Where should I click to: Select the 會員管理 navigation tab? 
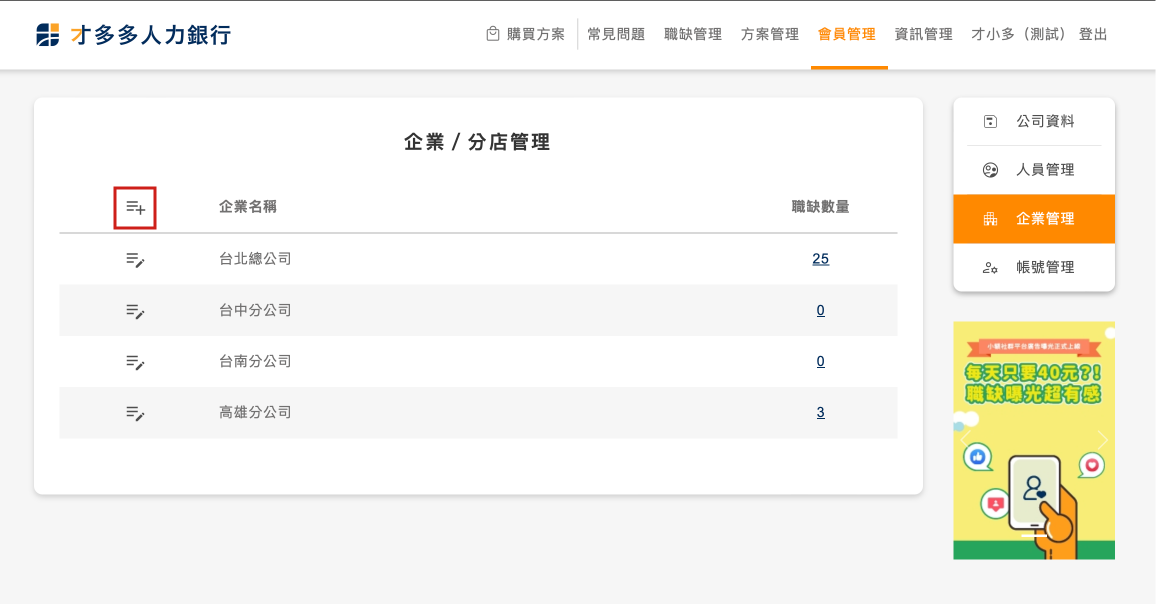(846, 34)
